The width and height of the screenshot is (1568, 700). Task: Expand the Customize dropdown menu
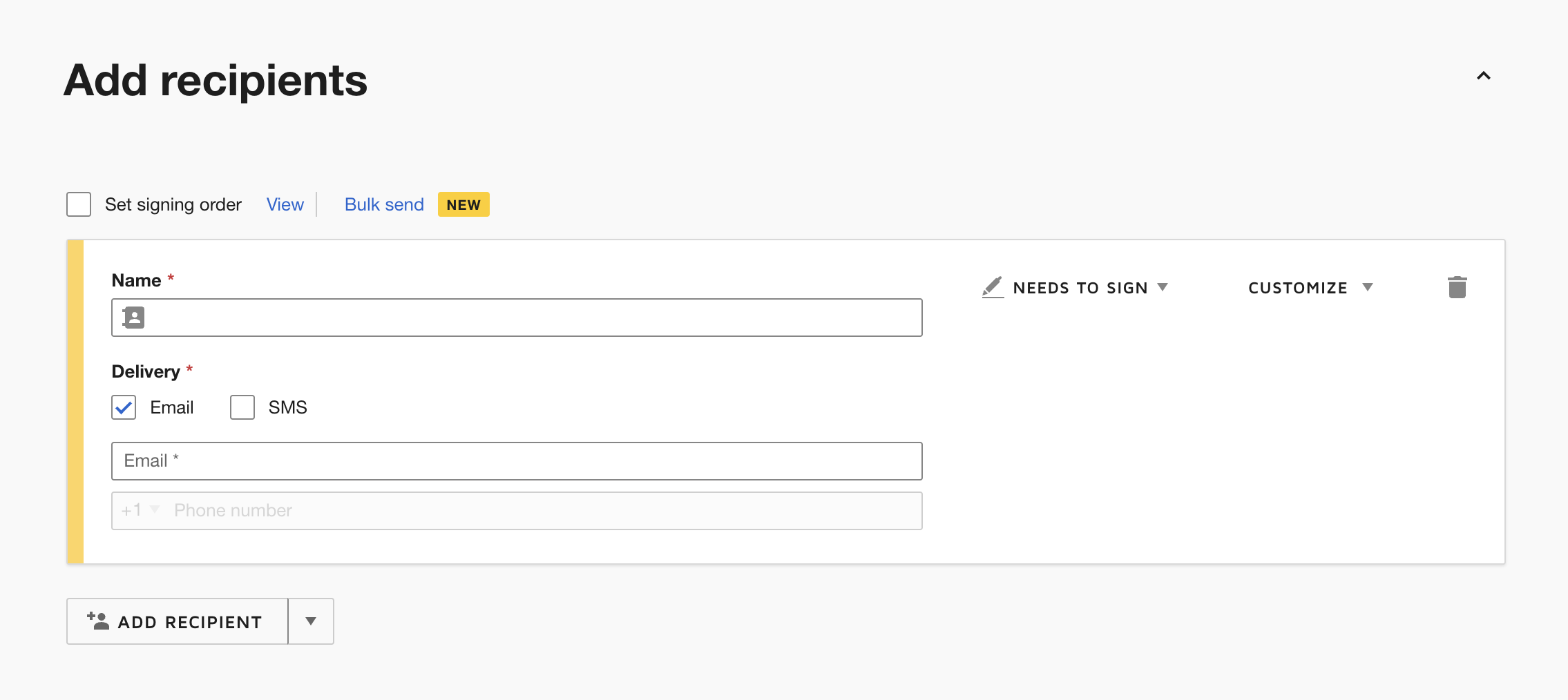[x=1310, y=288]
